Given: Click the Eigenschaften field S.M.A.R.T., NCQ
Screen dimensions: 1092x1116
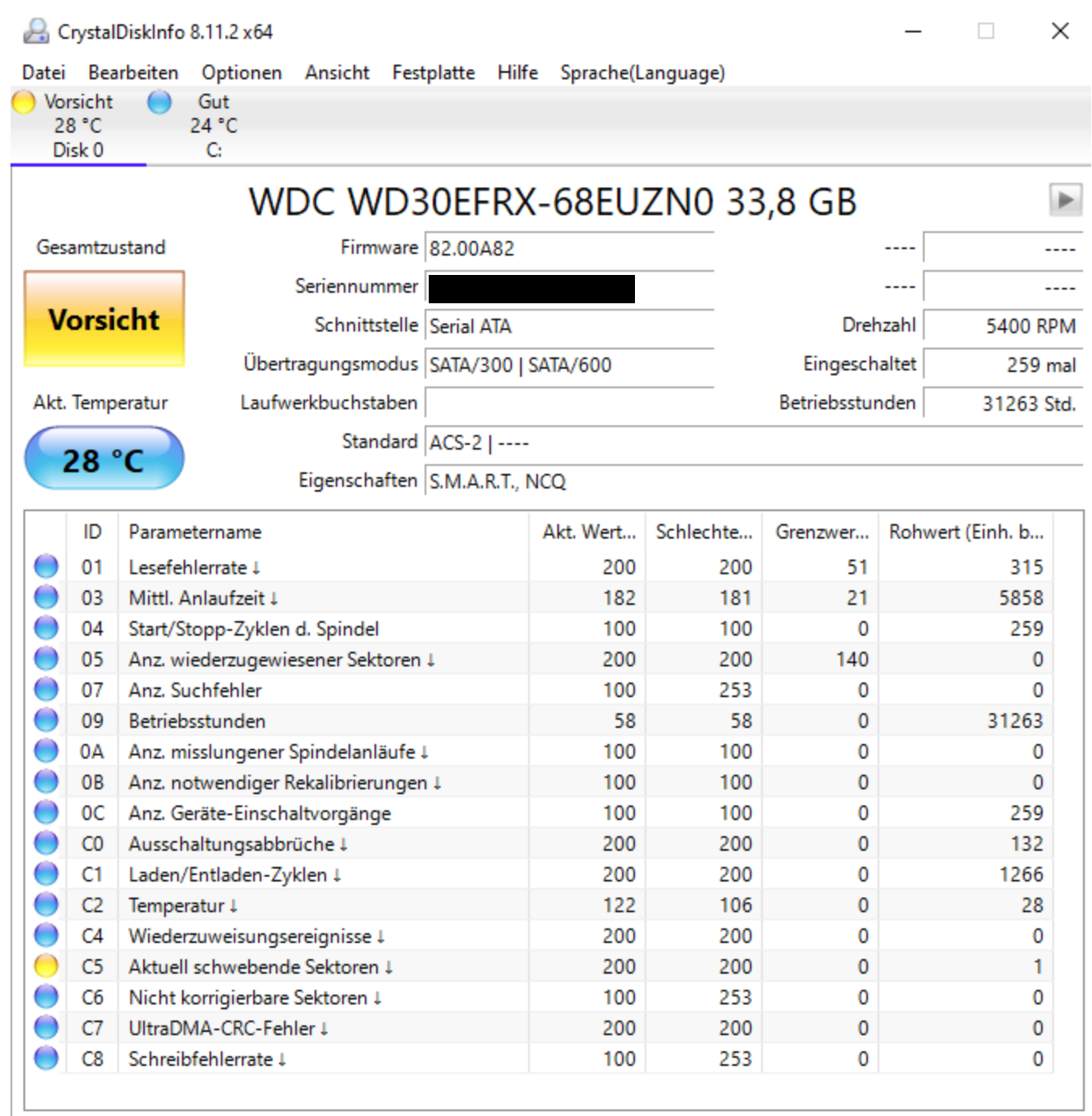Looking at the screenshot, I should pos(754,481).
